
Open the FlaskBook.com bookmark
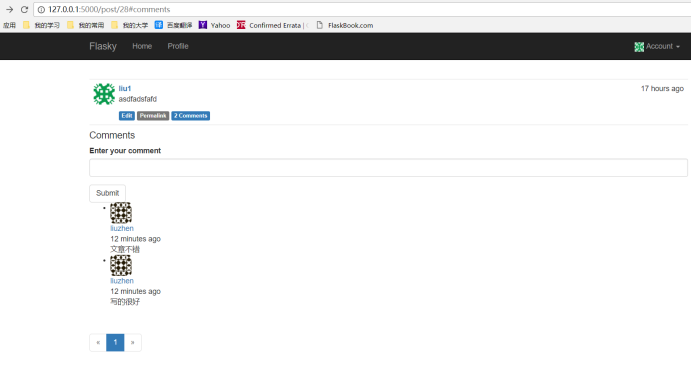click(x=345, y=25)
